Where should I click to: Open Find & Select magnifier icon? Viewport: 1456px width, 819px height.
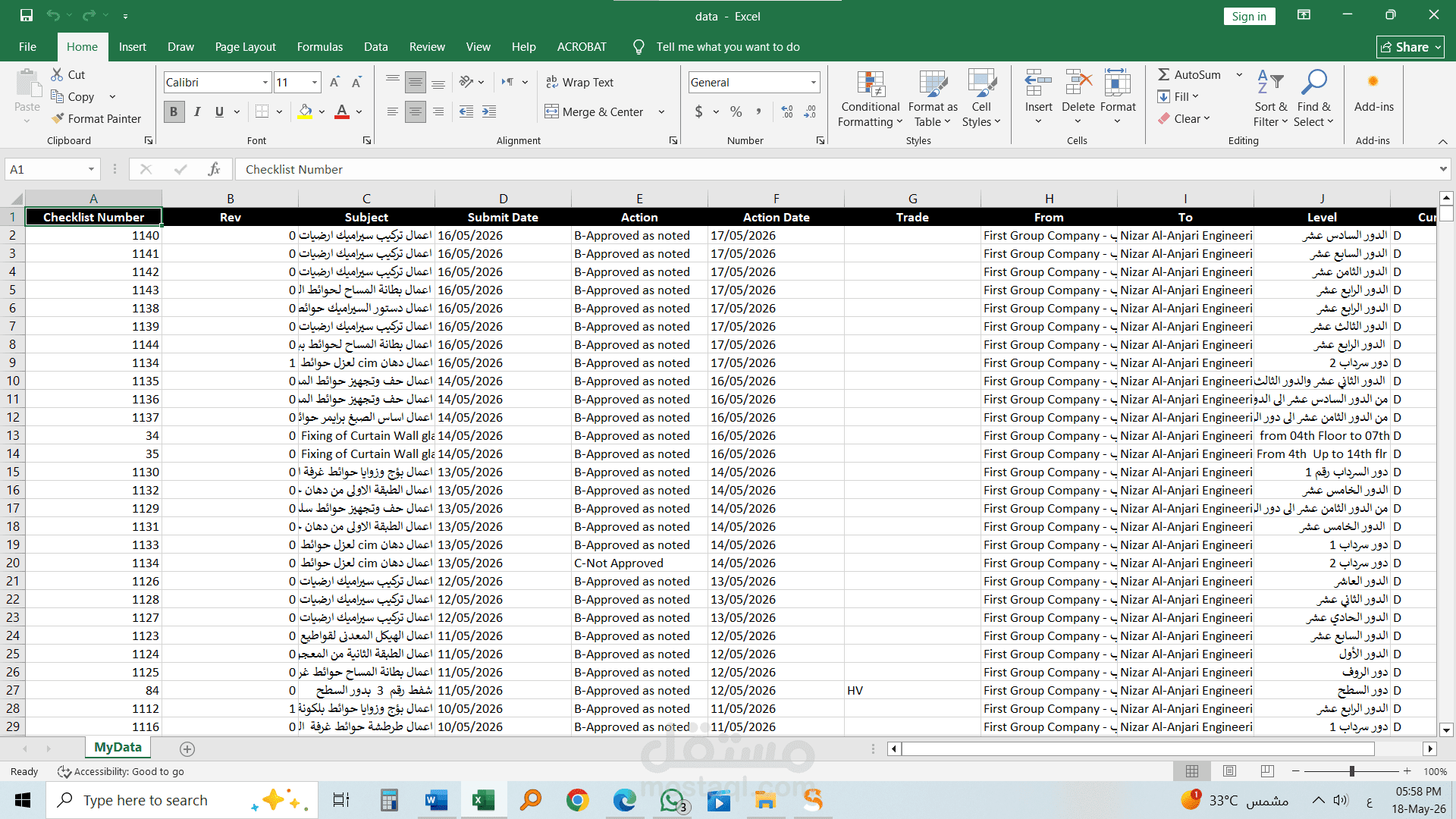[1313, 83]
